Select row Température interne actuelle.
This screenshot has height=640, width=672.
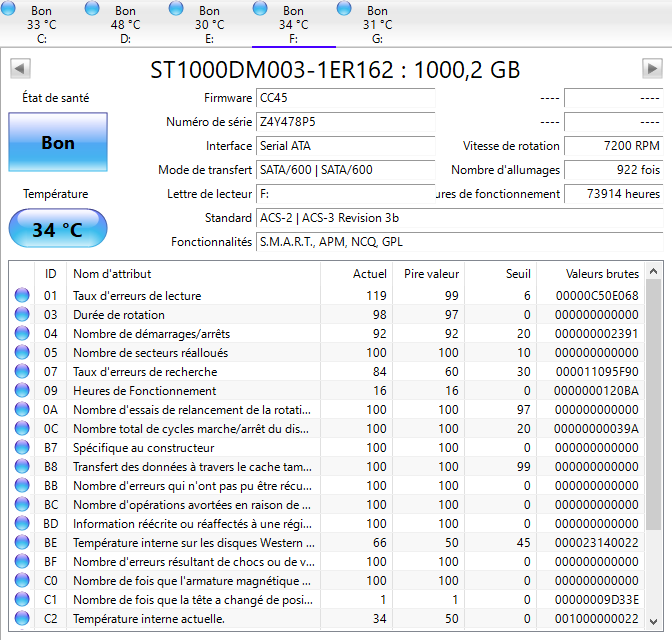point(327,618)
